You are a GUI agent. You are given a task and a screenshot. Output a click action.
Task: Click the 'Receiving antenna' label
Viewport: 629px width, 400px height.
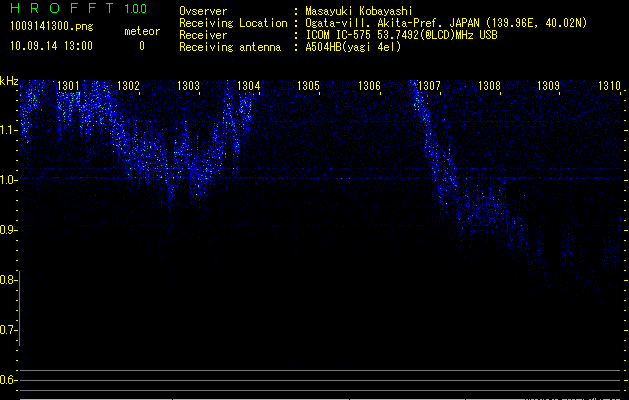click(230, 47)
